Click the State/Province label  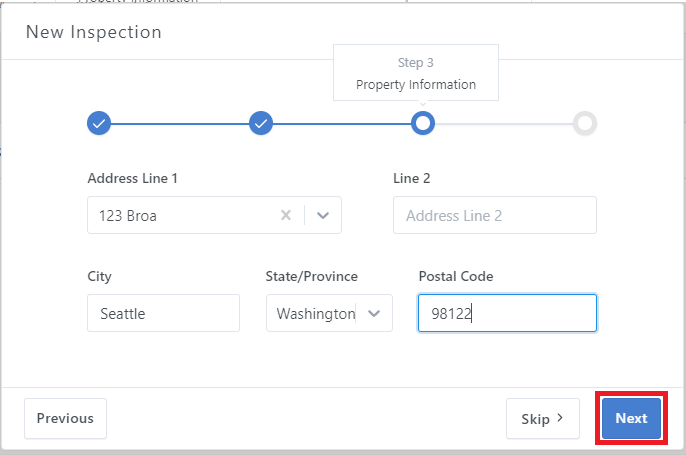coord(311,276)
